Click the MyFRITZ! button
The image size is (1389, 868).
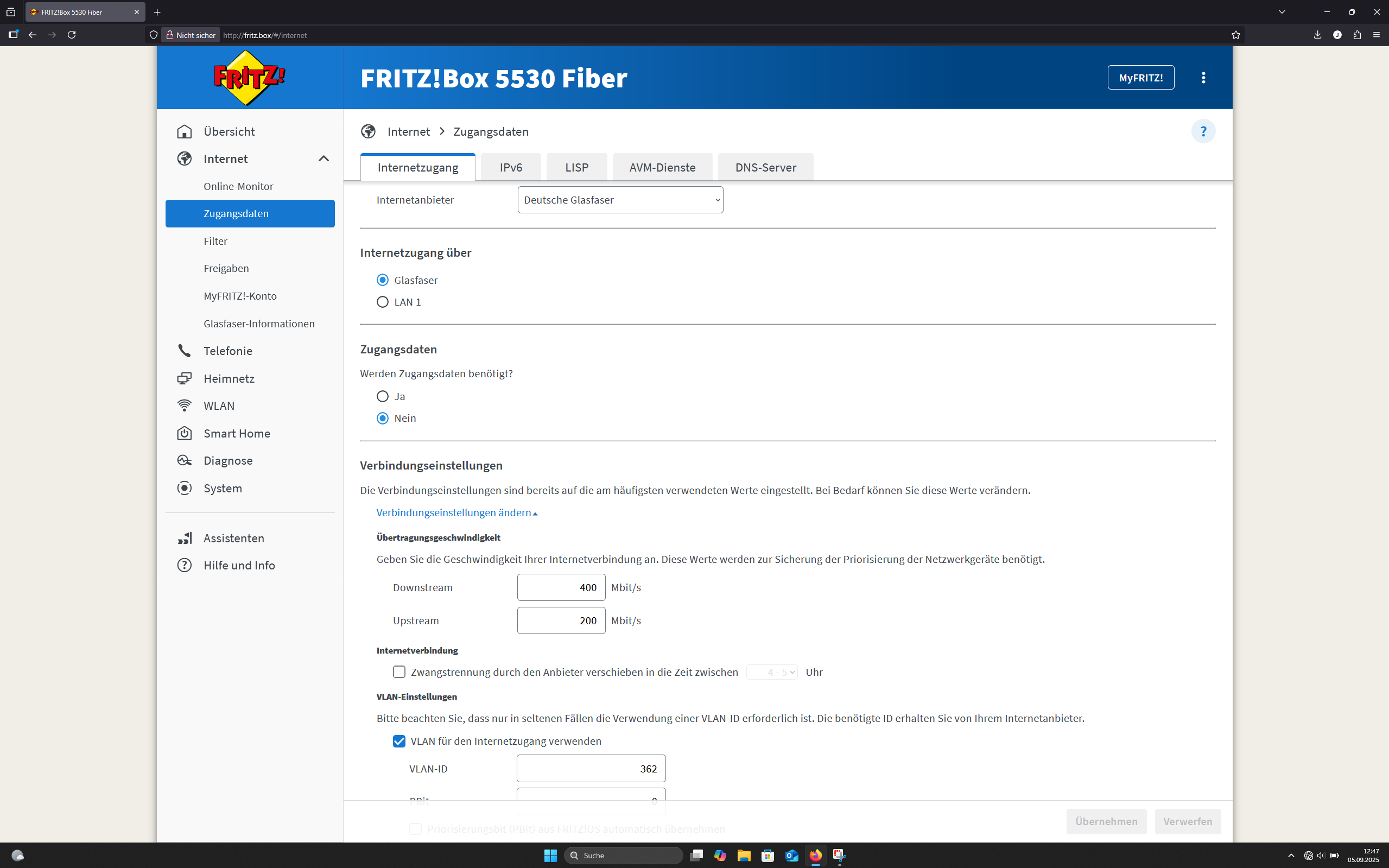tap(1140, 78)
